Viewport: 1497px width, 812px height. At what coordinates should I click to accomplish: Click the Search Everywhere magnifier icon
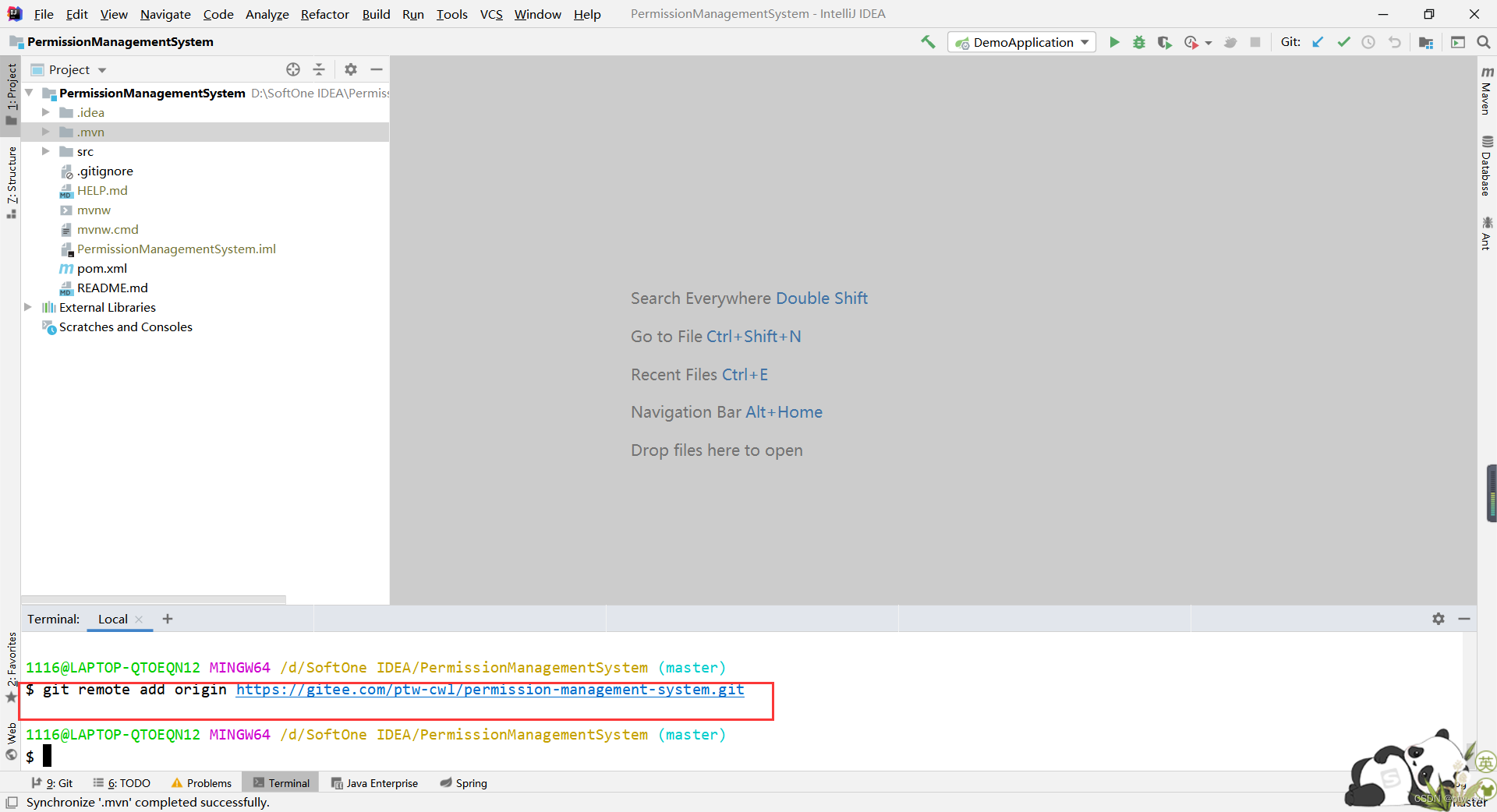1483,42
